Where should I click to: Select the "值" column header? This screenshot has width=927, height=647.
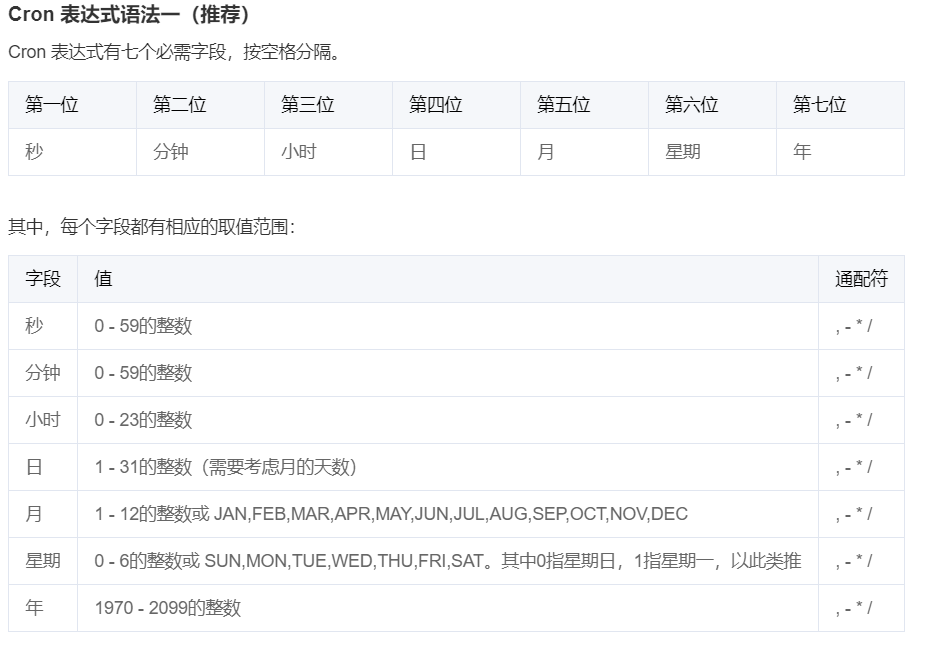coord(103,279)
